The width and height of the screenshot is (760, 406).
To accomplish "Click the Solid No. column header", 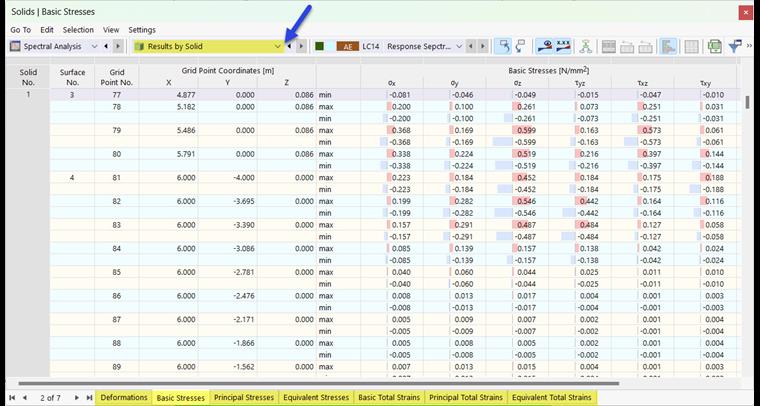I will (x=28, y=77).
